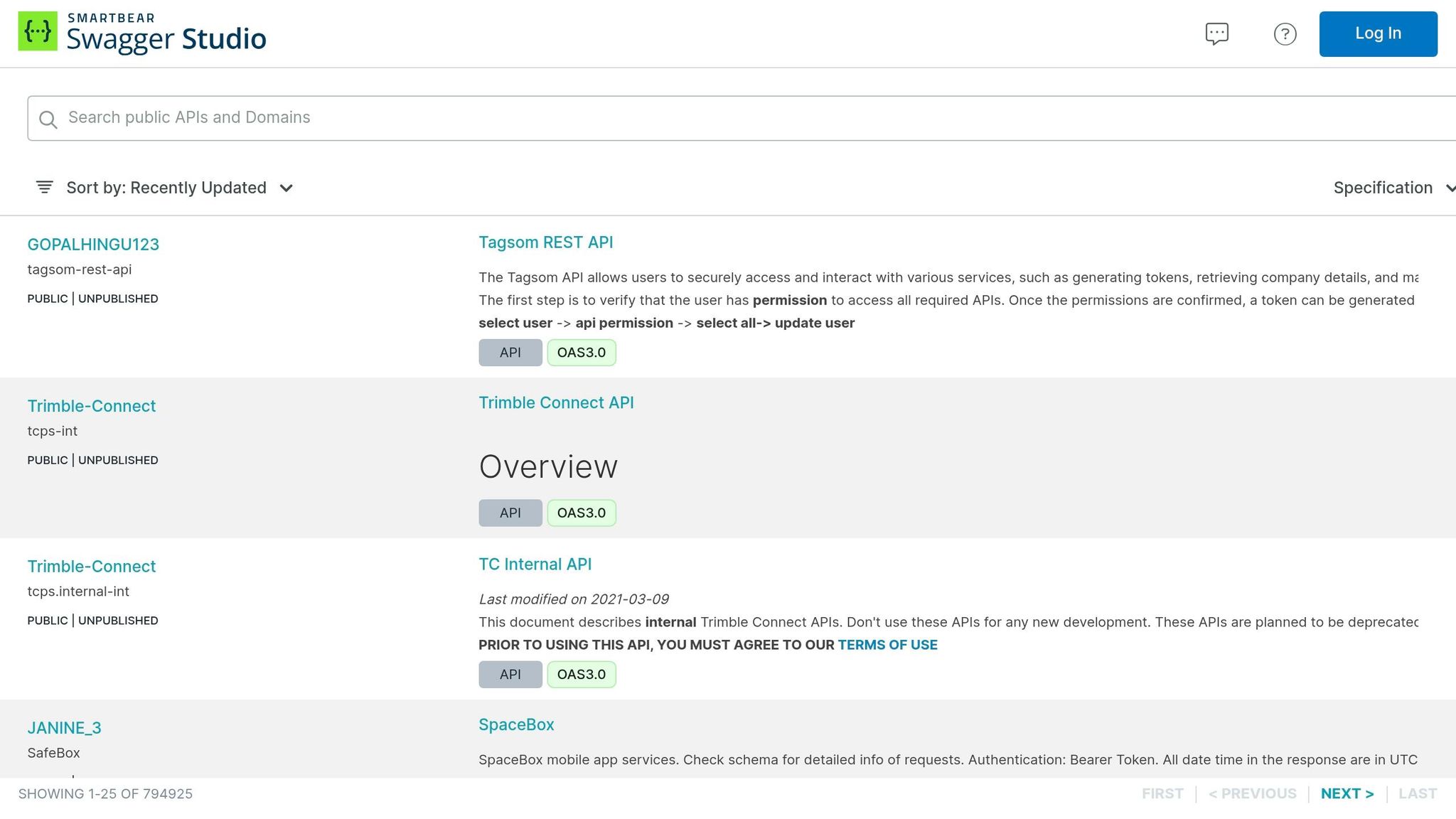Click PUBLIC | UNPUBLISHED under tcps-int

pos(92,460)
